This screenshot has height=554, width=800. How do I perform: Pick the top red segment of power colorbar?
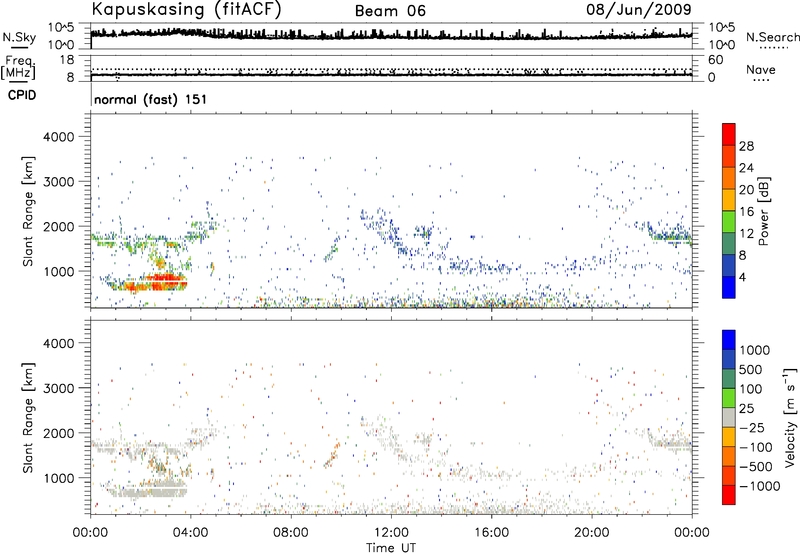(x=729, y=135)
